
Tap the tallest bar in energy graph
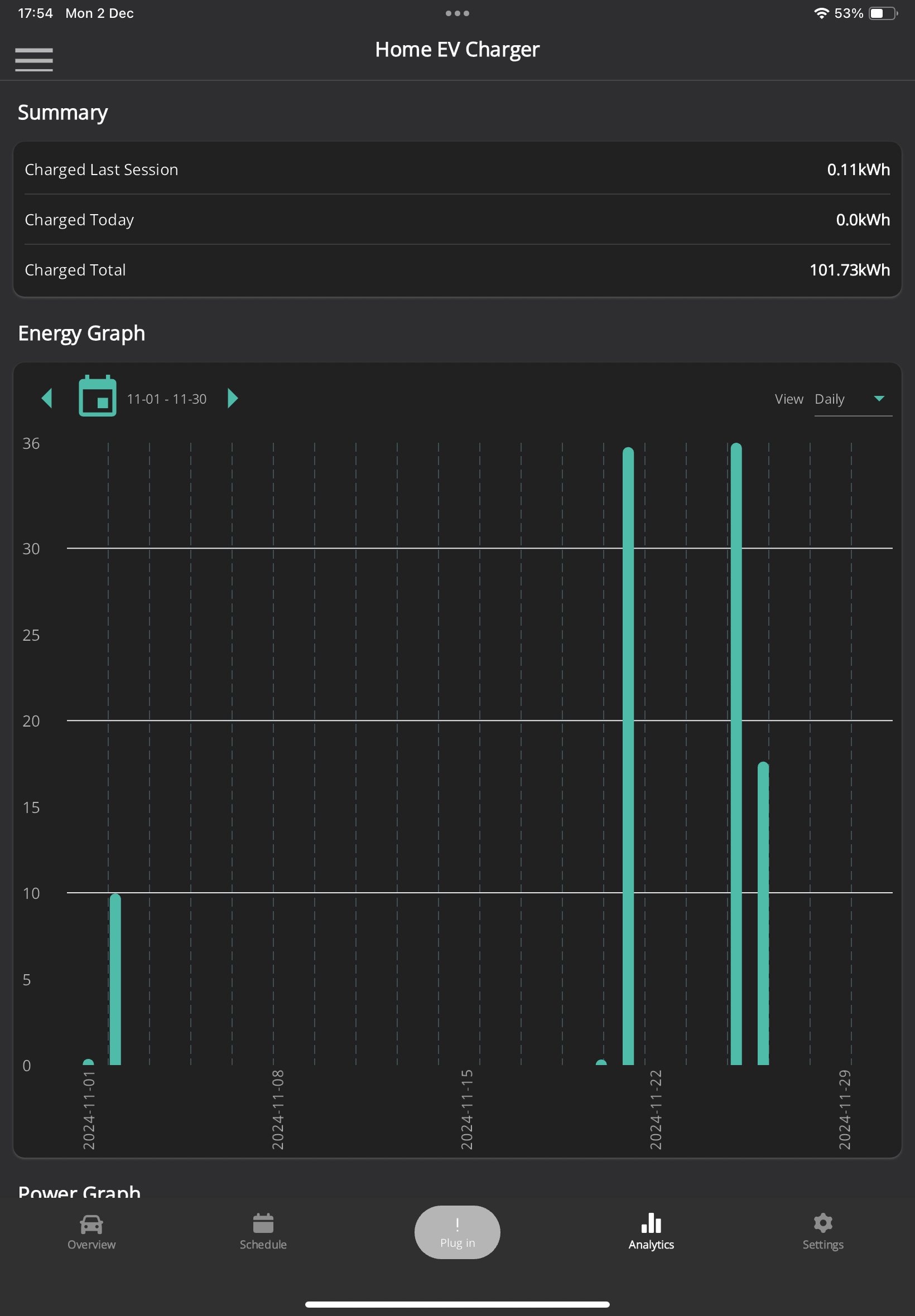[736, 753]
